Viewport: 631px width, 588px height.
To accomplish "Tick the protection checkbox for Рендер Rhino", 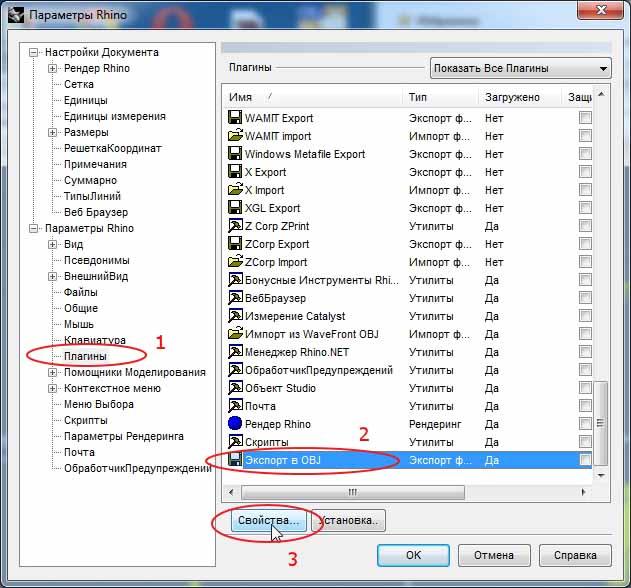I will [585, 423].
